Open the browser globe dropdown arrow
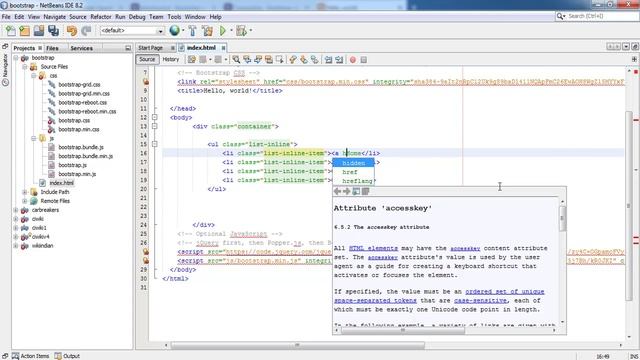The image size is (640, 360). point(183,31)
